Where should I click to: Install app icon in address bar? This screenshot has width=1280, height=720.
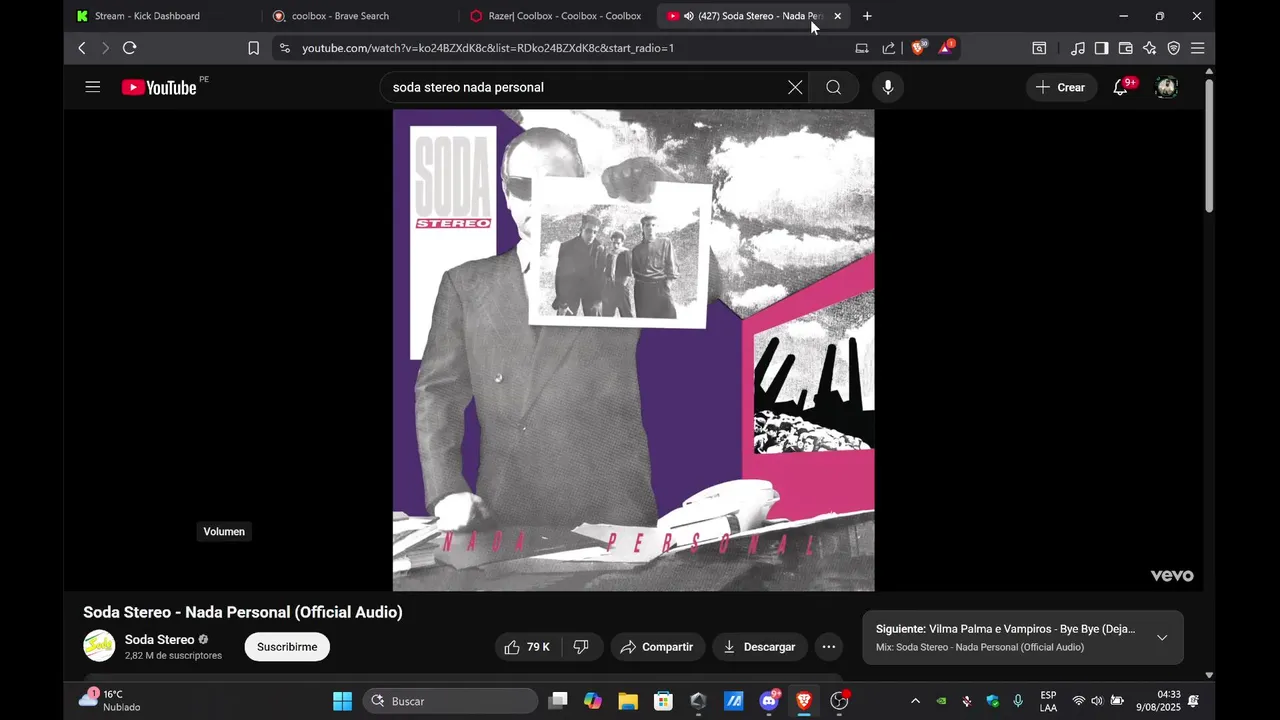pos(862,48)
